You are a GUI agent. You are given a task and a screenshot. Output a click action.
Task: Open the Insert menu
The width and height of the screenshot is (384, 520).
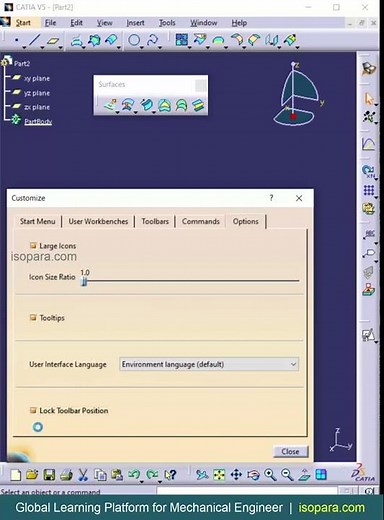(x=135, y=23)
